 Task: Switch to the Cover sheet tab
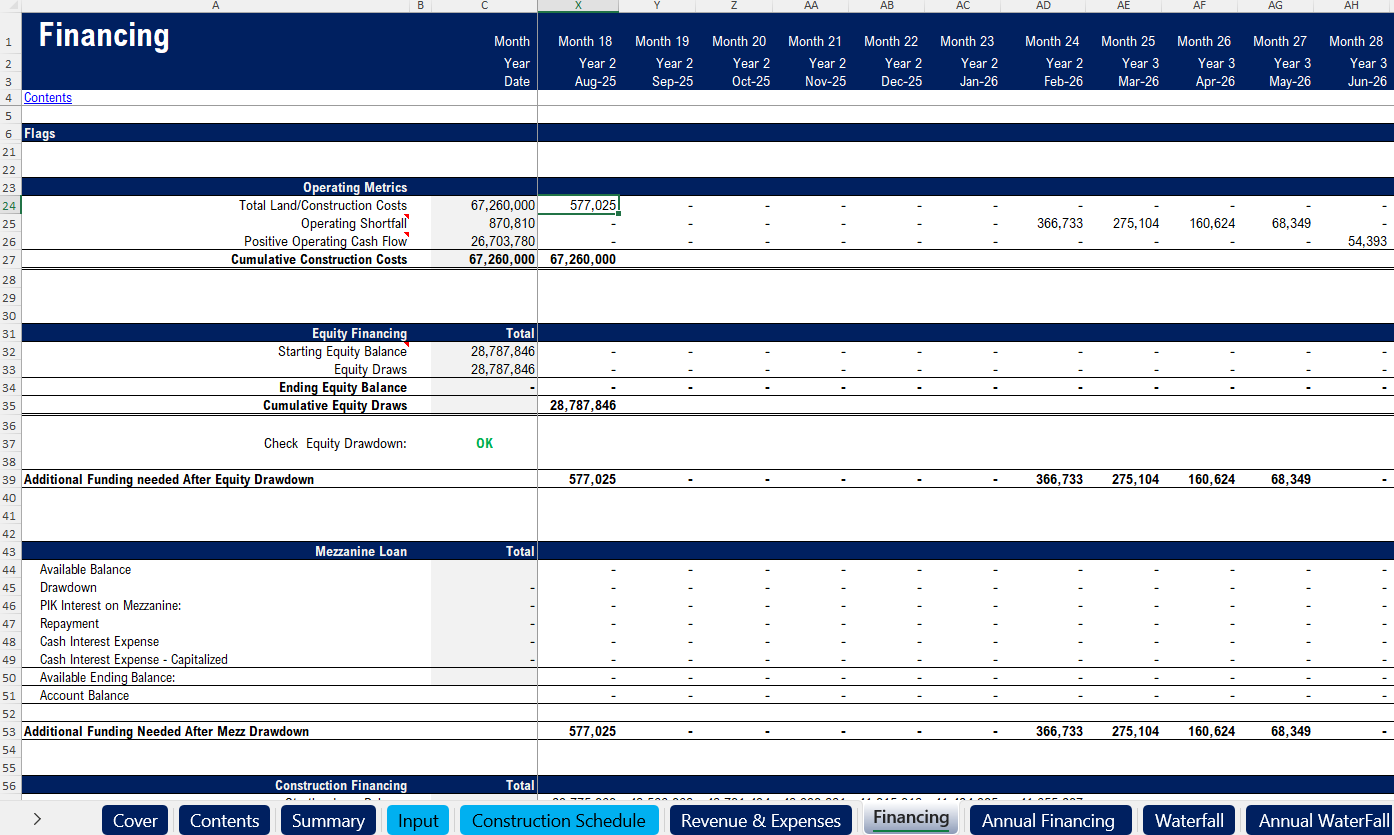[135, 821]
